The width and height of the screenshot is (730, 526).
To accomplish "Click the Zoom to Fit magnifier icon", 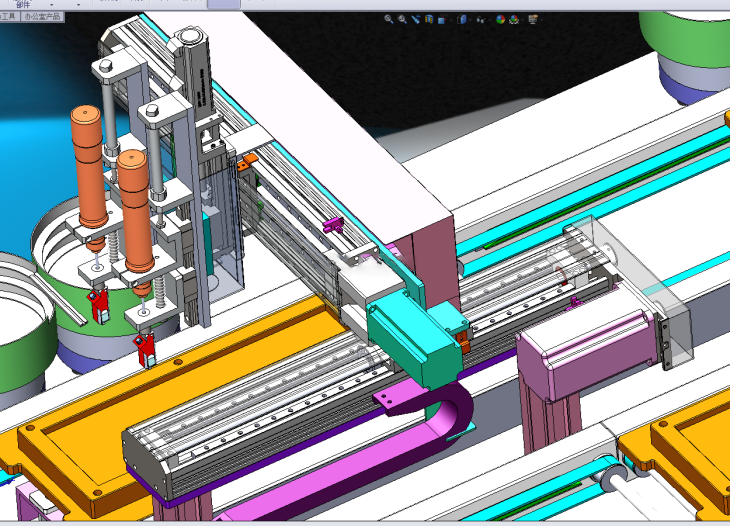I will pyautogui.click(x=389, y=19).
